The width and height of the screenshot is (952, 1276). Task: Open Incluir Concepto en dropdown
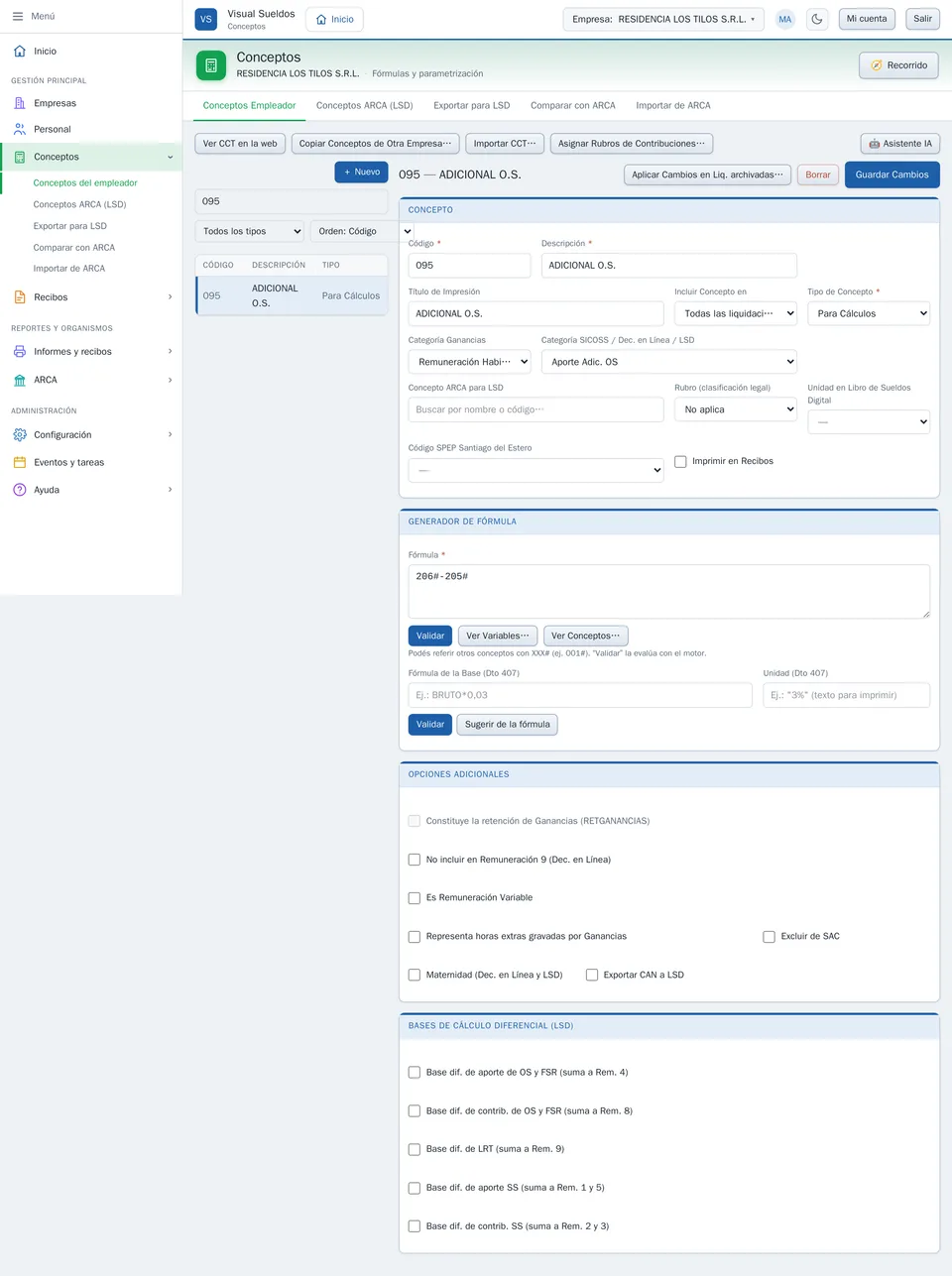click(x=736, y=313)
